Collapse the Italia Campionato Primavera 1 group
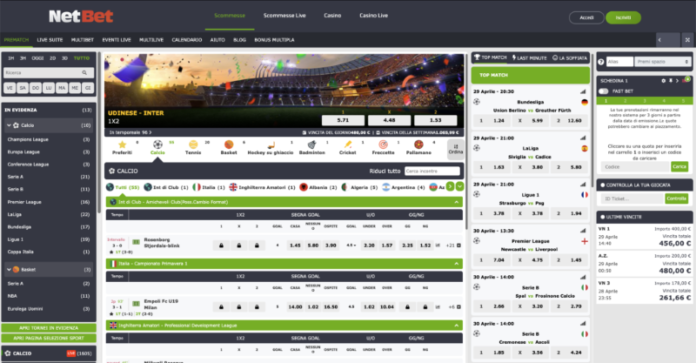The image size is (696, 363). coord(456,264)
